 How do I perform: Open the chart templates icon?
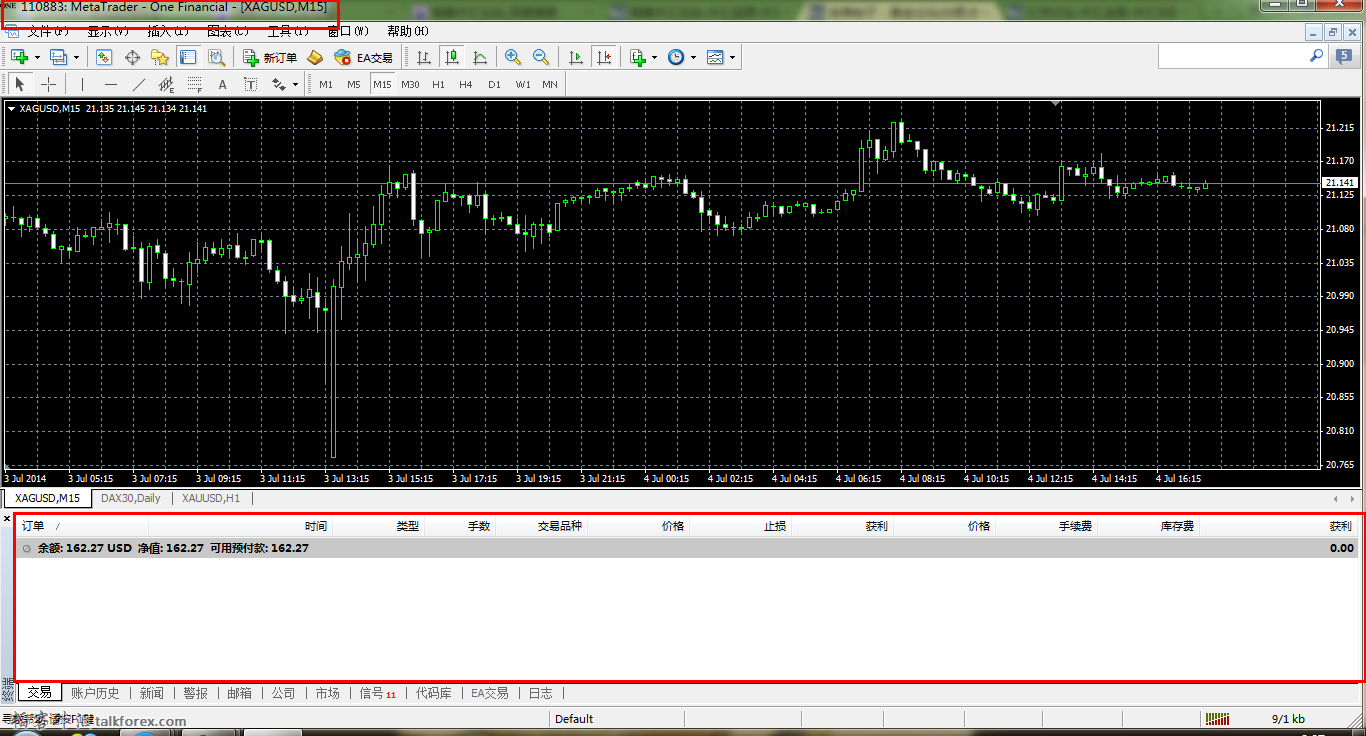[716, 57]
